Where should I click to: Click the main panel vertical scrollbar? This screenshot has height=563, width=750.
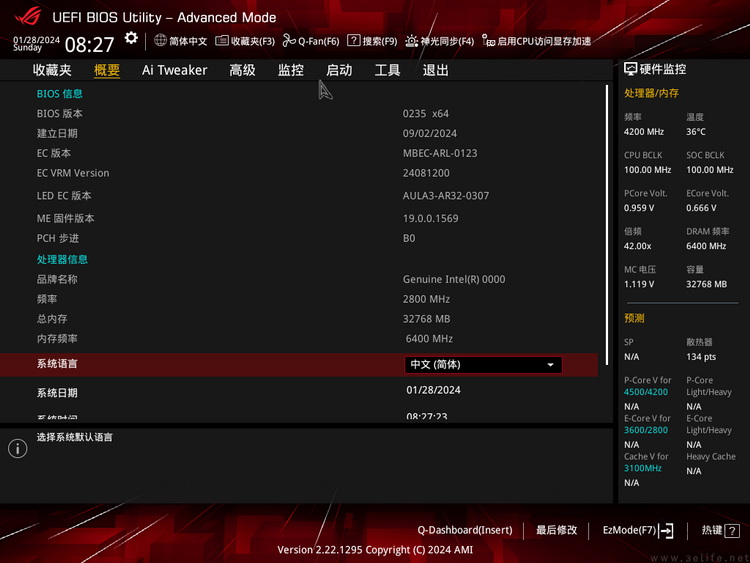[607, 225]
